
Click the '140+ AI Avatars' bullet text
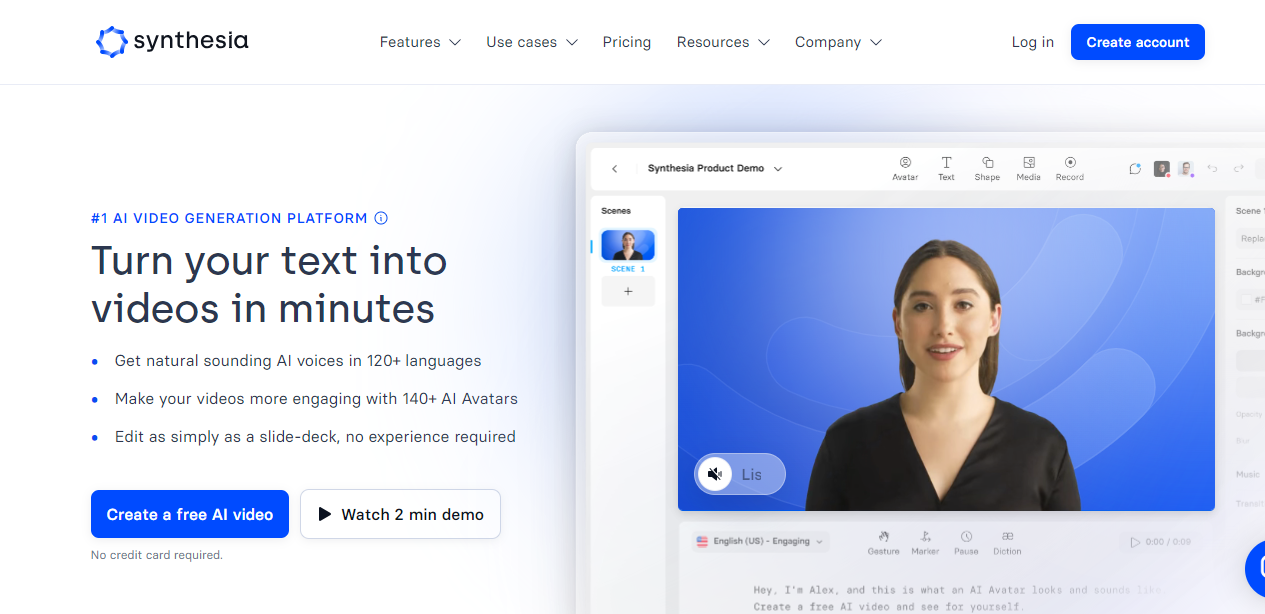coord(316,399)
